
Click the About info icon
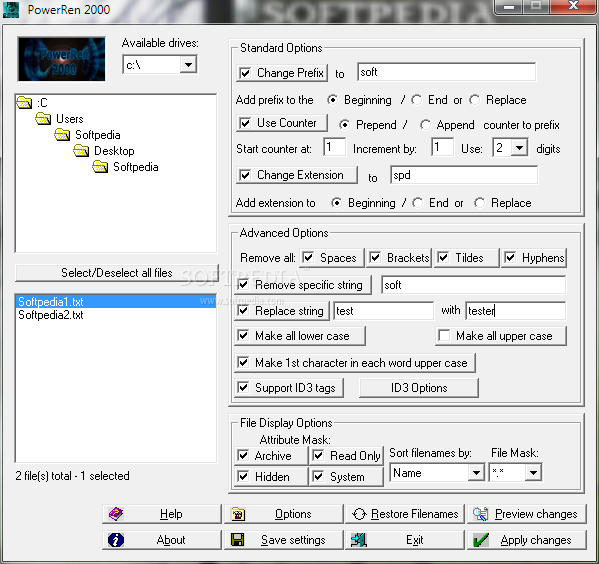click(x=116, y=540)
